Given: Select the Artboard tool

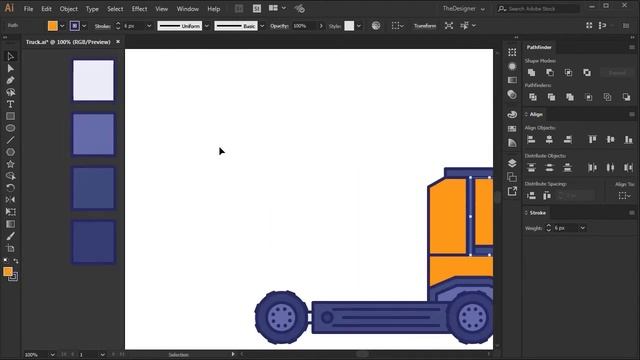Looking at the screenshot, I should click(11, 249).
